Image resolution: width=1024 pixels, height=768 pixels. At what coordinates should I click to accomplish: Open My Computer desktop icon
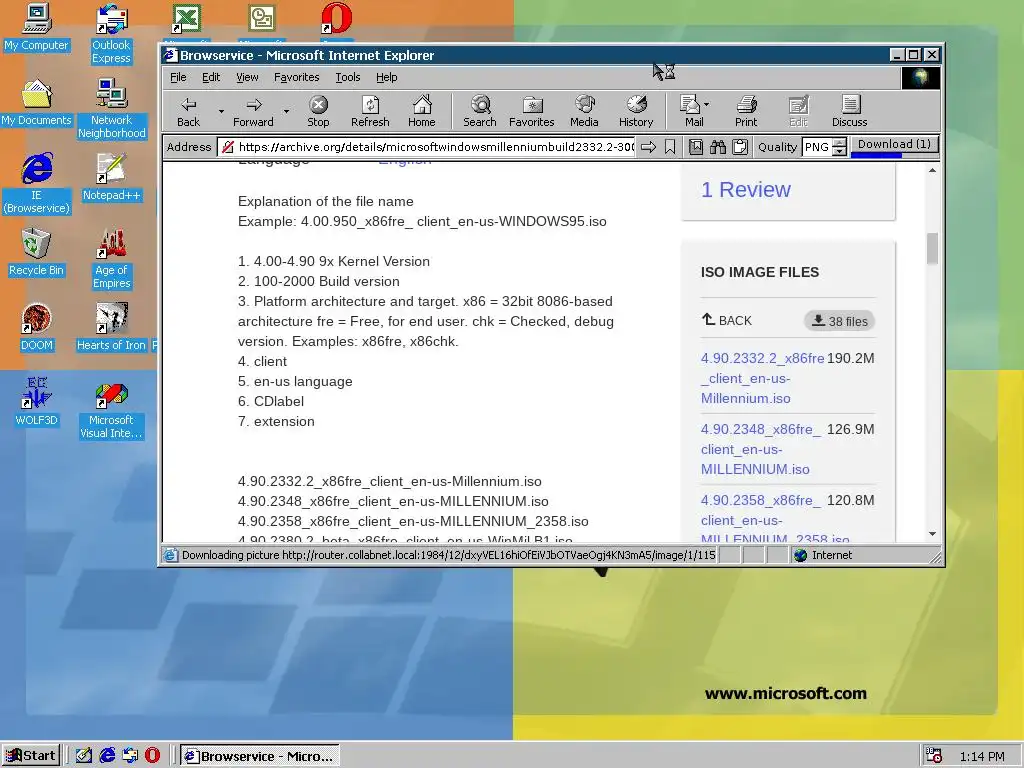coord(37,27)
